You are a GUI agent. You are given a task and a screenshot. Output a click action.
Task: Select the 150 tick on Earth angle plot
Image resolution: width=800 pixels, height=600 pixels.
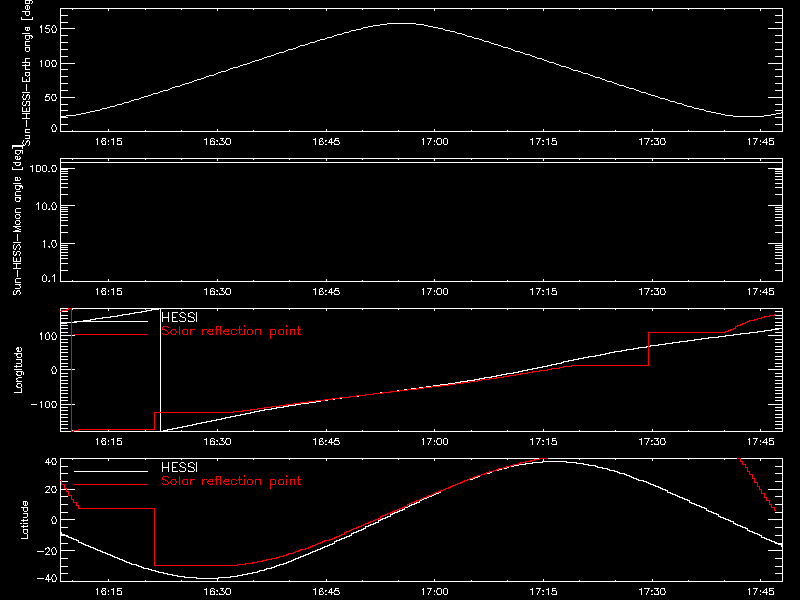coord(47,30)
